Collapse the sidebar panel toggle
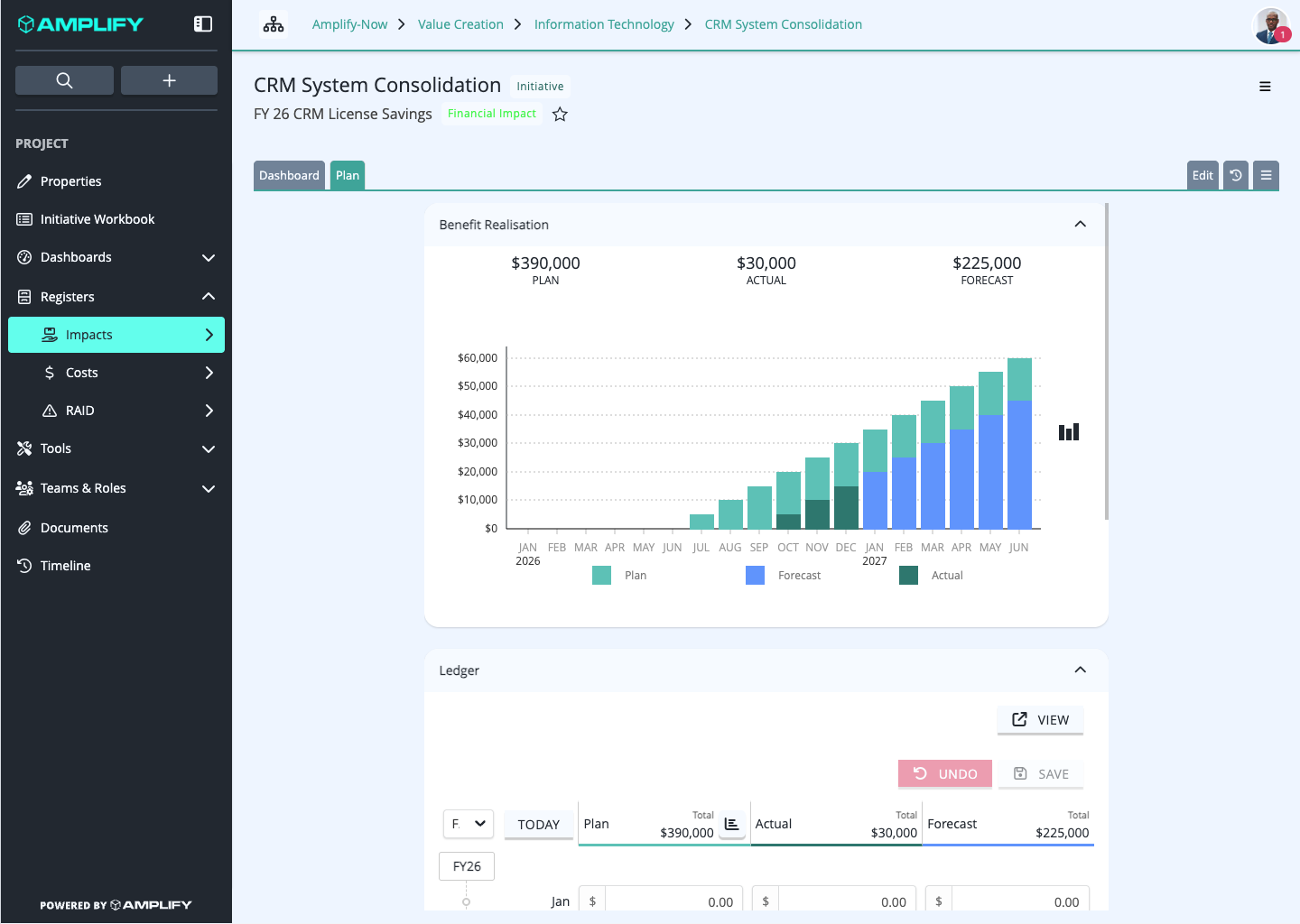 [x=203, y=24]
